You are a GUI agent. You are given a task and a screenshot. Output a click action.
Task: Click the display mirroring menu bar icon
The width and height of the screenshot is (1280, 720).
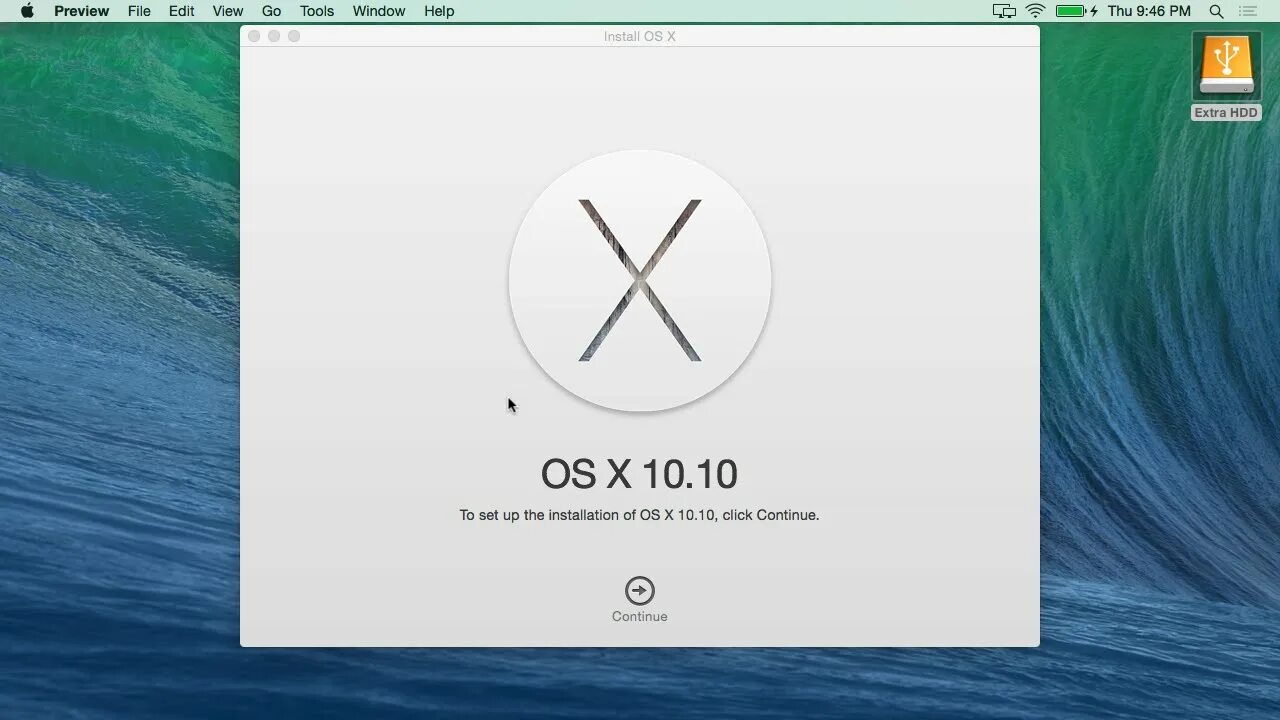click(x=1004, y=11)
